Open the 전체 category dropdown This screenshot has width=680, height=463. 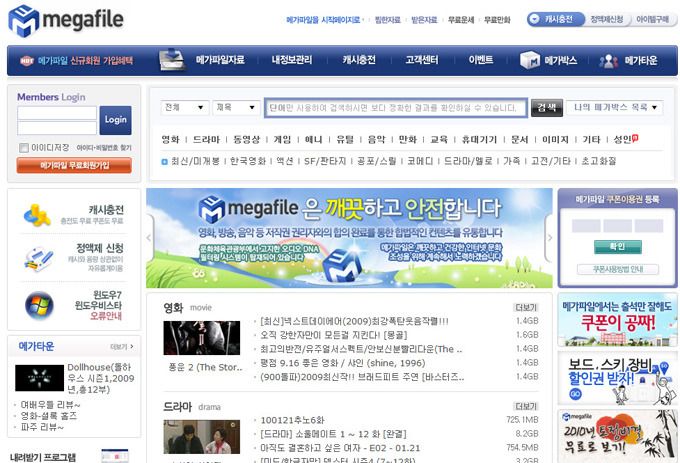pos(185,108)
